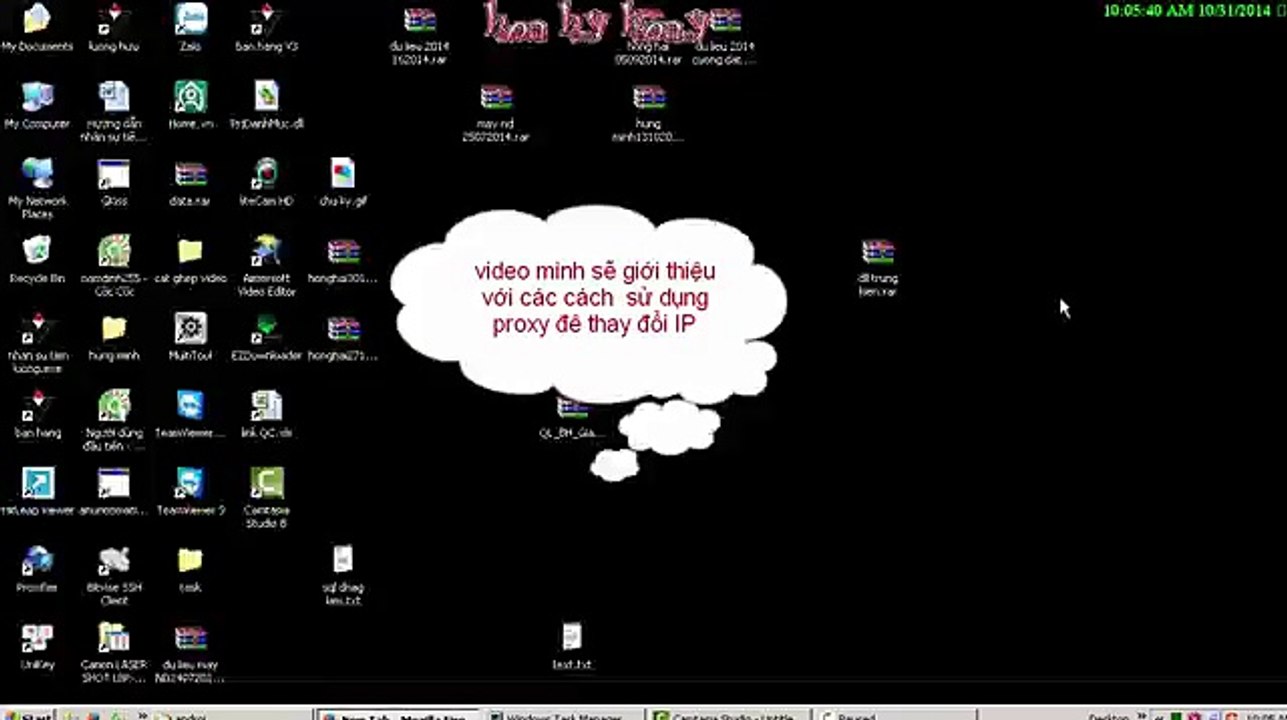This screenshot has height=720, width=1287.
Task: Open the UniKey shortcut icon
Action: tap(37, 646)
